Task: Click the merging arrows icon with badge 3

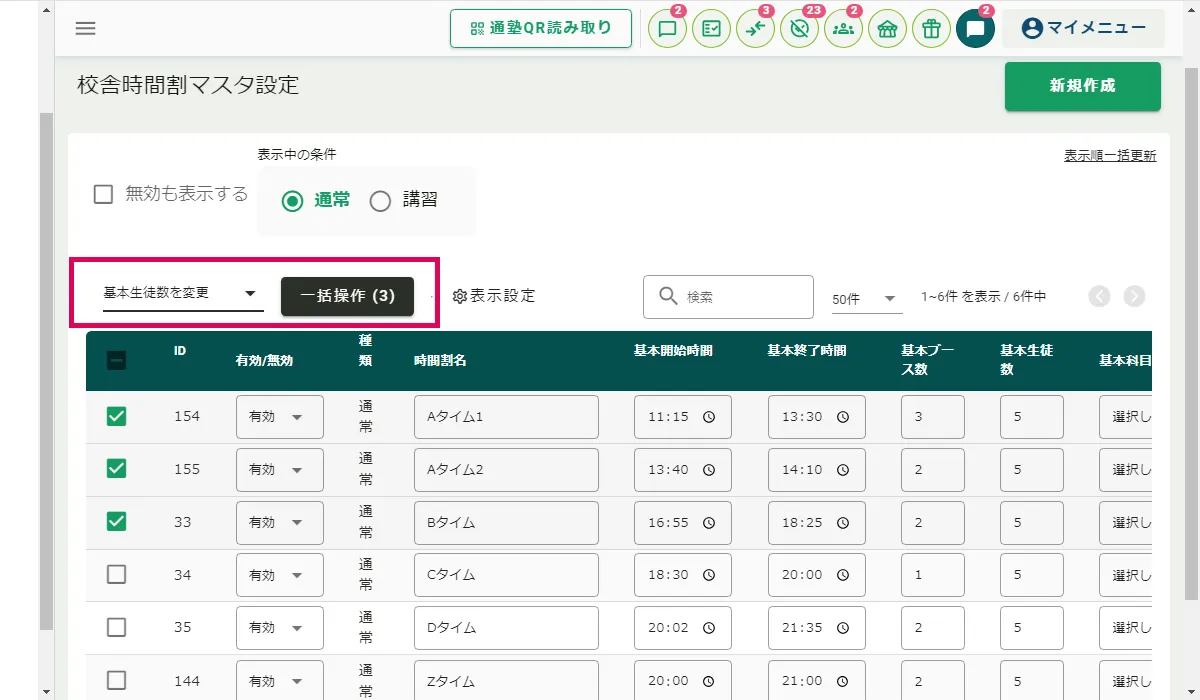Action: [x=755, y=29]
